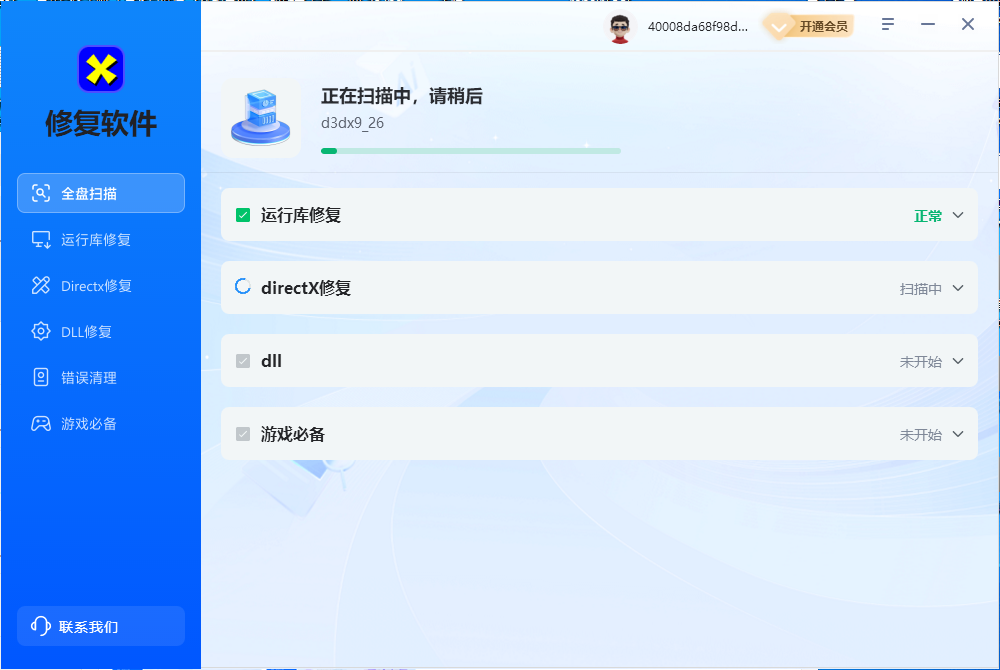Toggle the dll checkbox
1000x670 pixels.
pyautogui.click(x=243, y=361)
